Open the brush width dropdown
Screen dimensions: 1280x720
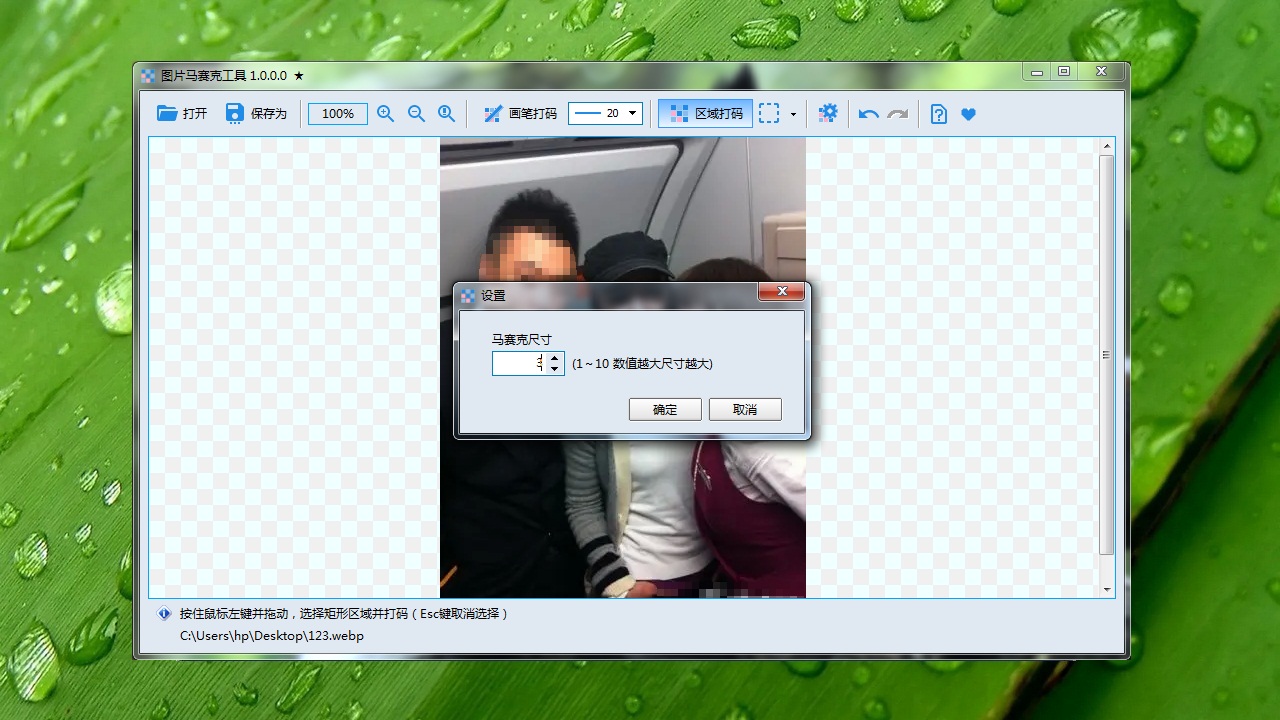pyautogui.click(x=633, y=113)
